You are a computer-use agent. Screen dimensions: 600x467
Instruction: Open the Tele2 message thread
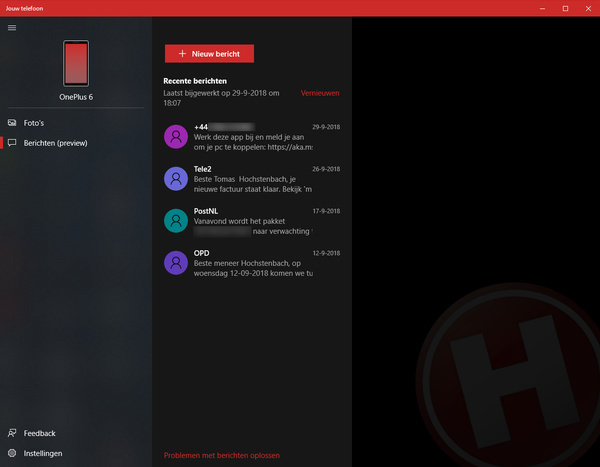252,179
